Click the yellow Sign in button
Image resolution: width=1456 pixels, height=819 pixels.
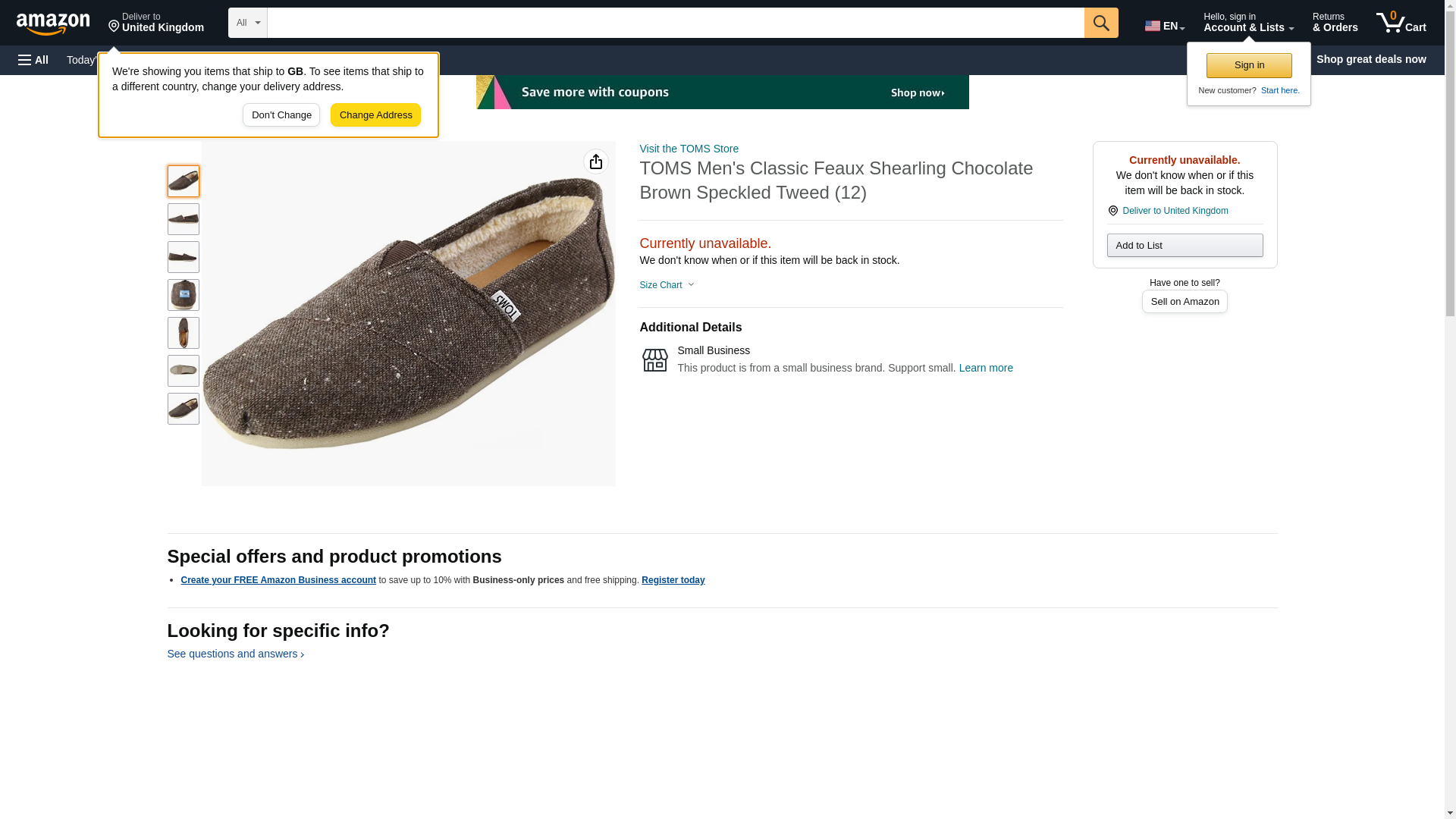tap(1249, 65)
